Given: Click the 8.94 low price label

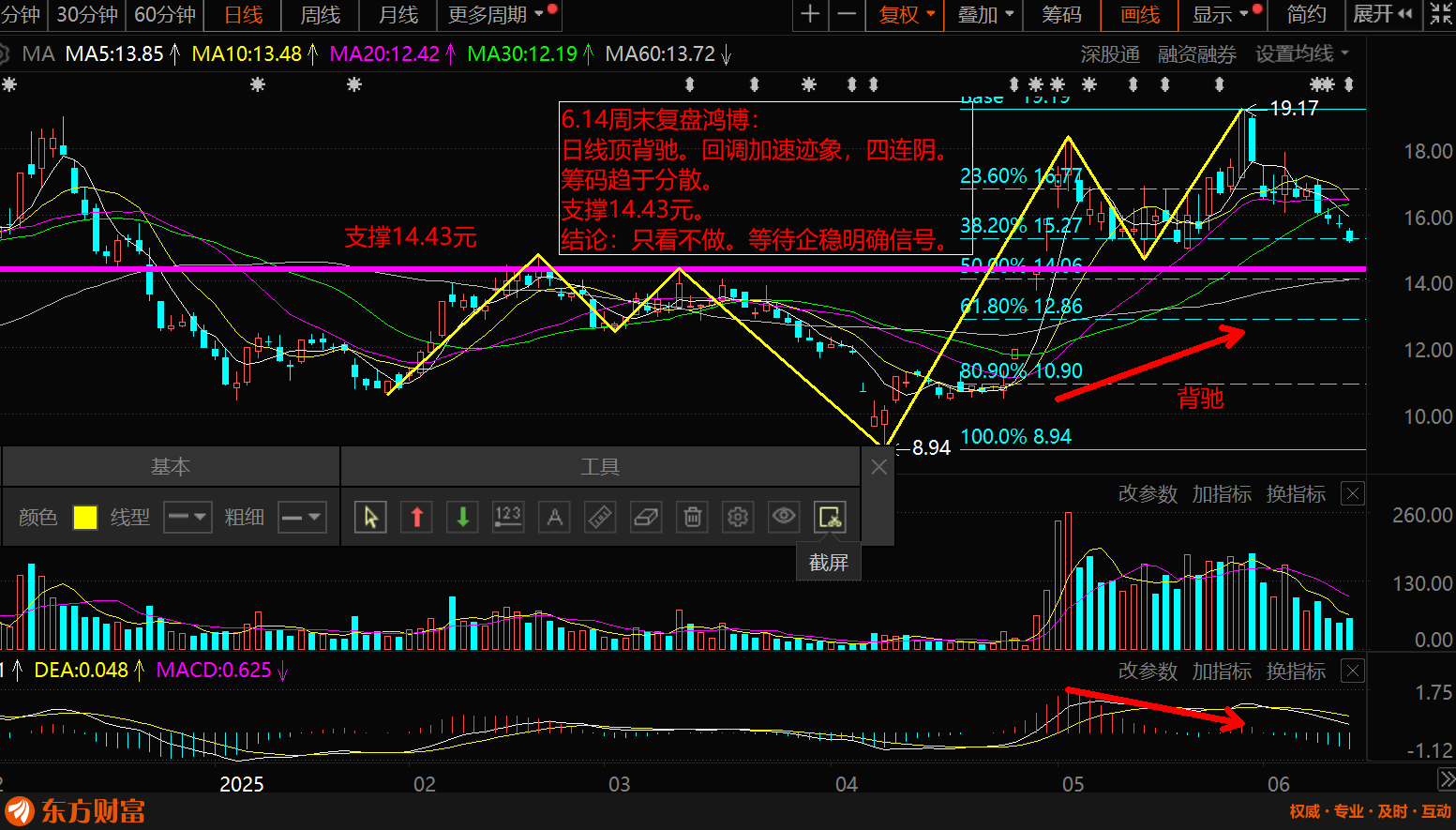Looking at the screenshot, I should tap(931, 448).
